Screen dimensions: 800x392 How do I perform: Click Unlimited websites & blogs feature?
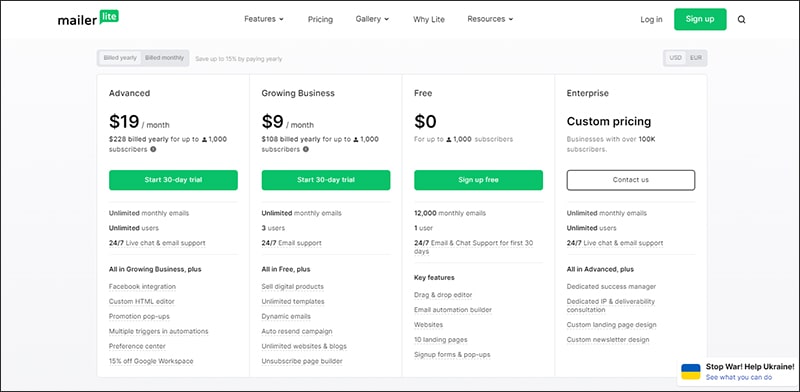[304, 346]
